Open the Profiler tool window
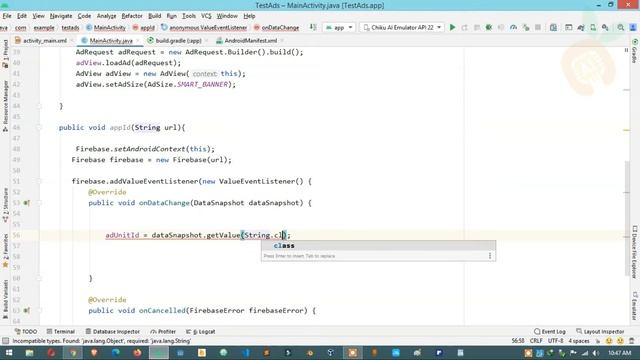 point(163,331)
